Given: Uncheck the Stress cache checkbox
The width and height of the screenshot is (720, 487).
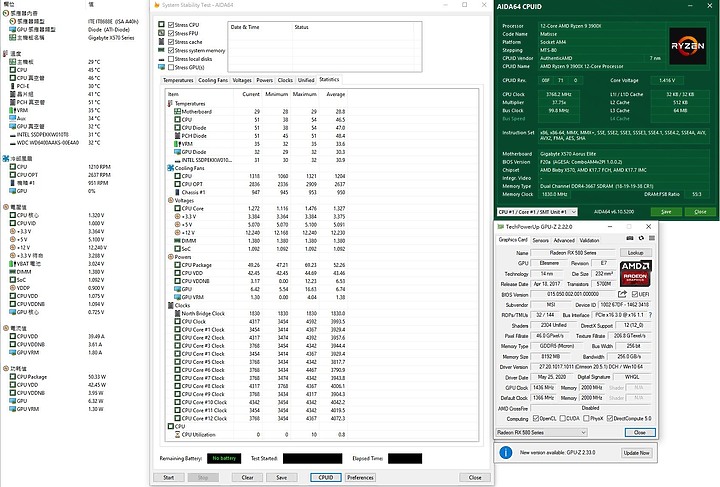Looking at the screenshot, I should pos(171,42).
